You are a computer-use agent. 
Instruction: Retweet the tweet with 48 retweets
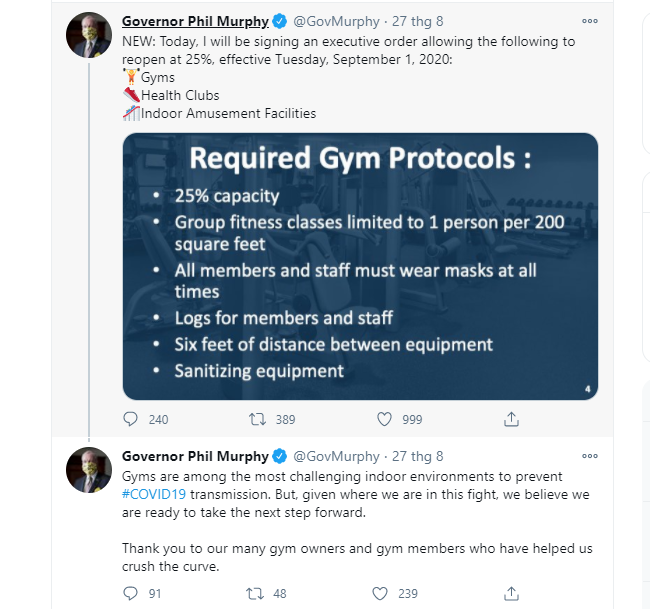(255, 593)
